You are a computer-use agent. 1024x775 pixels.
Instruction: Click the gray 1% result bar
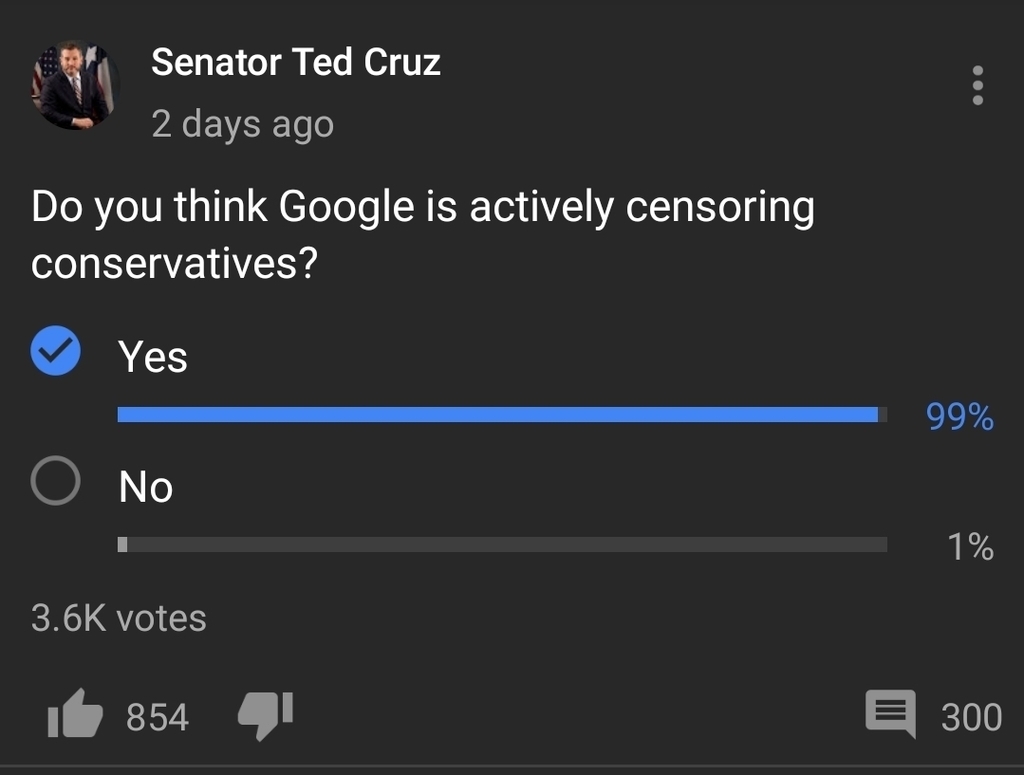click(x=502, y=545)
